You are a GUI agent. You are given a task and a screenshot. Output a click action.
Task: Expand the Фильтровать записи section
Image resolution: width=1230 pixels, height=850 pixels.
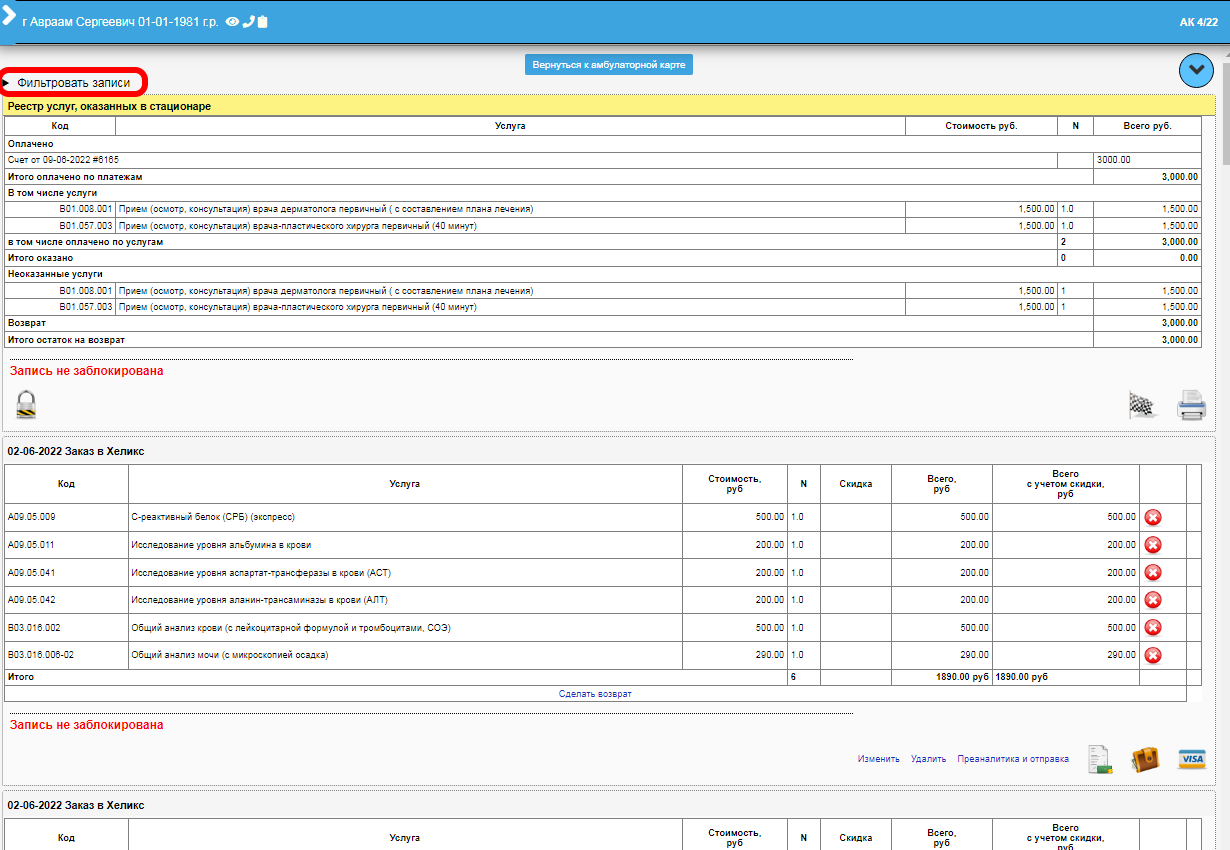73,82
